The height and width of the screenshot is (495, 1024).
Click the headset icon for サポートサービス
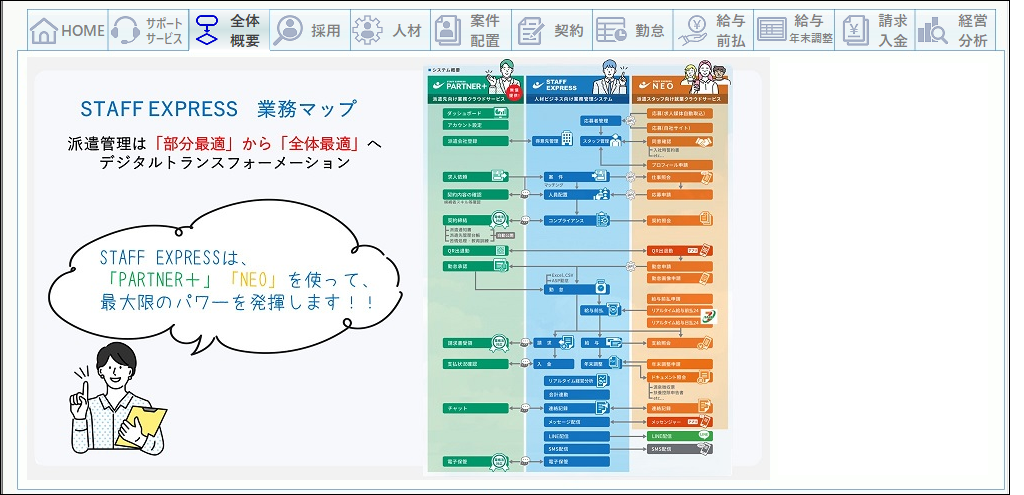pos(125,30)
